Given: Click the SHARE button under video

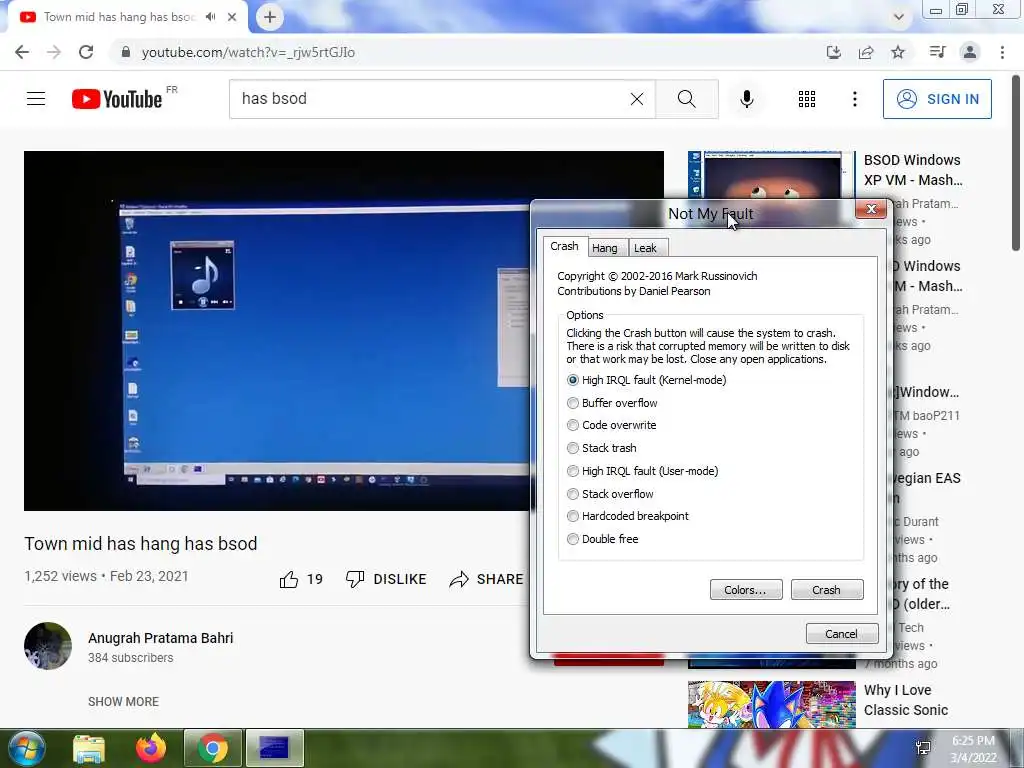Looking at the screenshot, I should pos(487,579).
